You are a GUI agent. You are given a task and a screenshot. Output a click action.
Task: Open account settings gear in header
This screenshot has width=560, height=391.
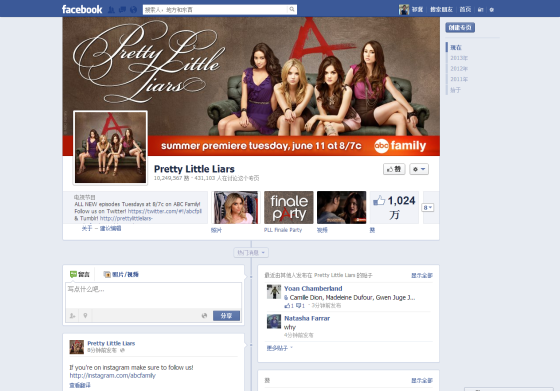pos(491,10)
